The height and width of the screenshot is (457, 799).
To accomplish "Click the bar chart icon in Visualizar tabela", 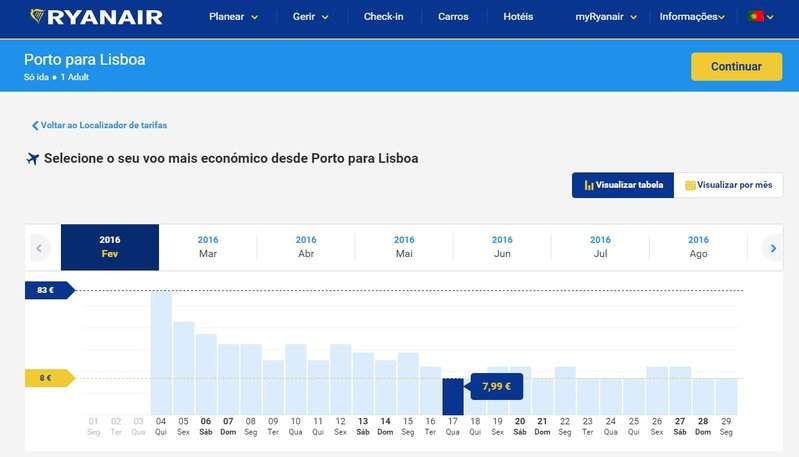I will pos(589,185).
